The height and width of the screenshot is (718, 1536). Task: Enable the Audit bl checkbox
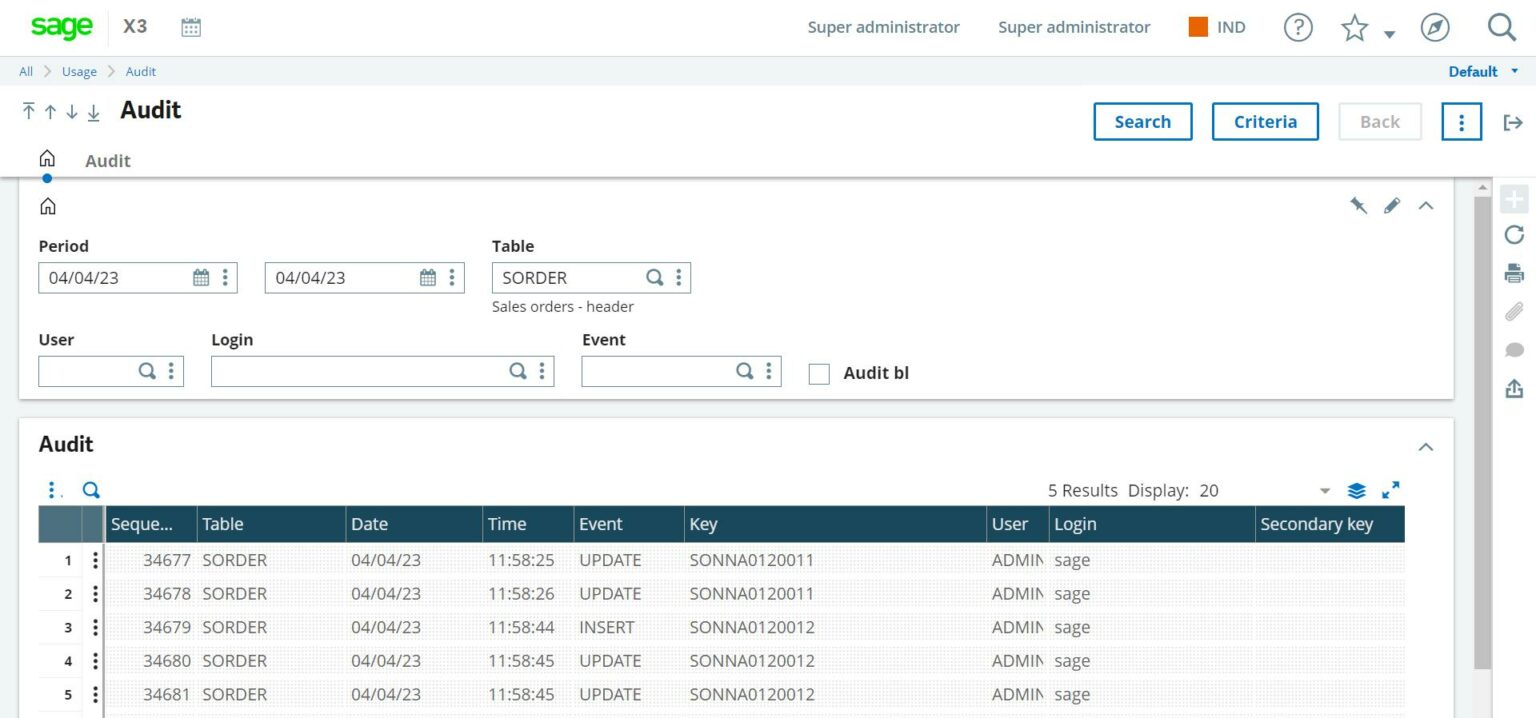coord(819,373)
